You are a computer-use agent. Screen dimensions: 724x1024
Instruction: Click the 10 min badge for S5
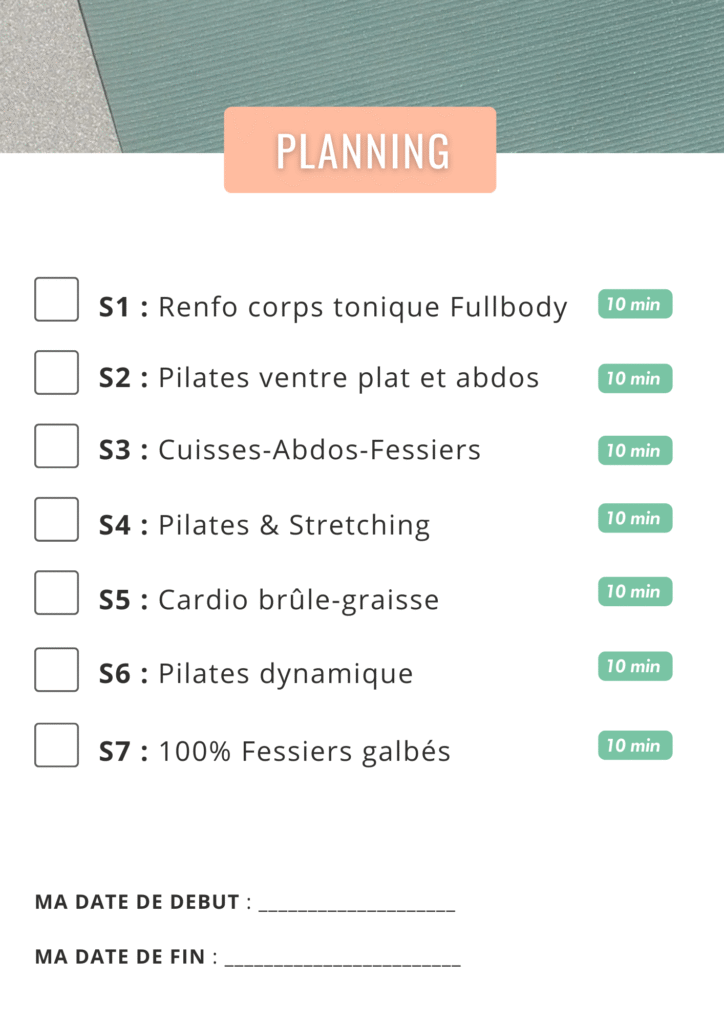(x=635, y=591)
